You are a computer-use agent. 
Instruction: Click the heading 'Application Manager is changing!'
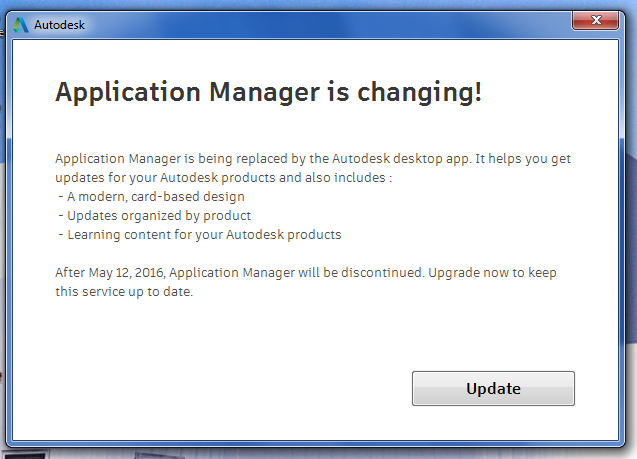pos(269,92)
